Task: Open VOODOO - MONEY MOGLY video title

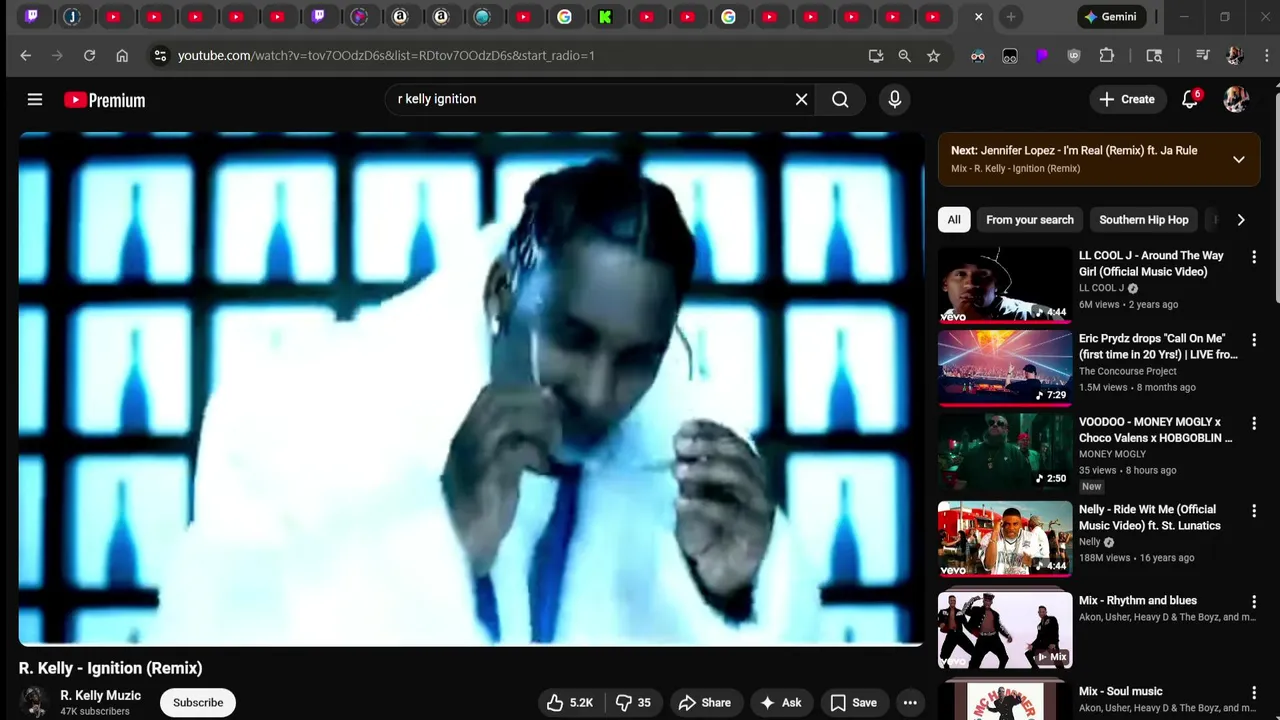Action: point(1156,430)
